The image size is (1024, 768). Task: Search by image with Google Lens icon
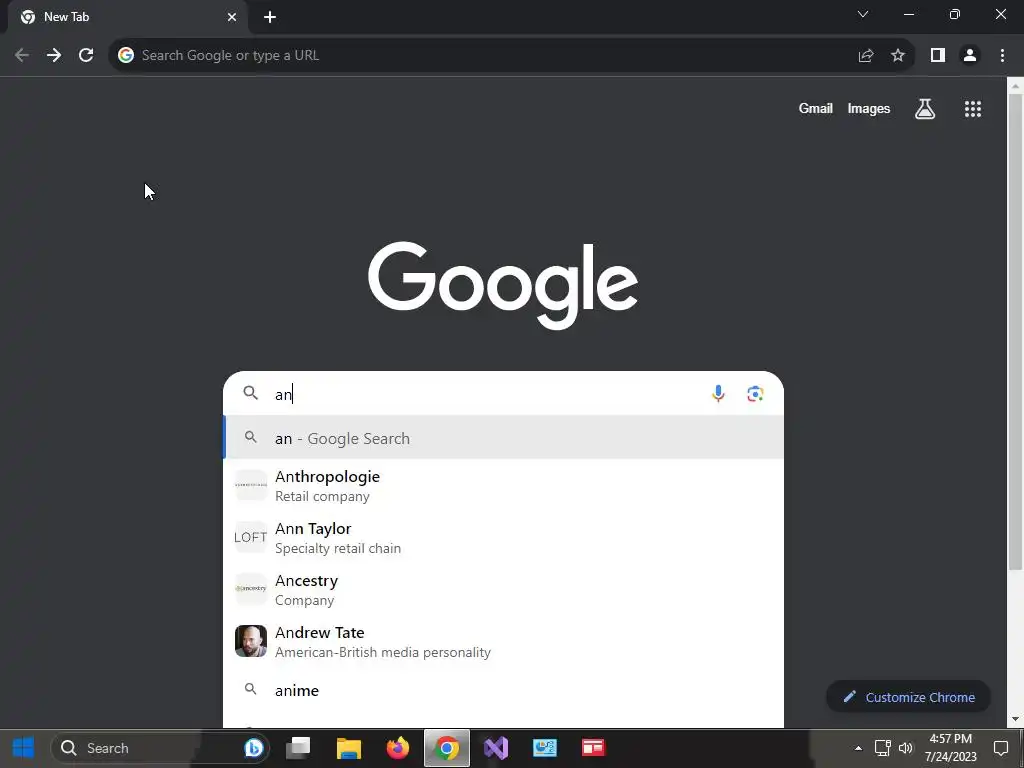click(755, 394)
